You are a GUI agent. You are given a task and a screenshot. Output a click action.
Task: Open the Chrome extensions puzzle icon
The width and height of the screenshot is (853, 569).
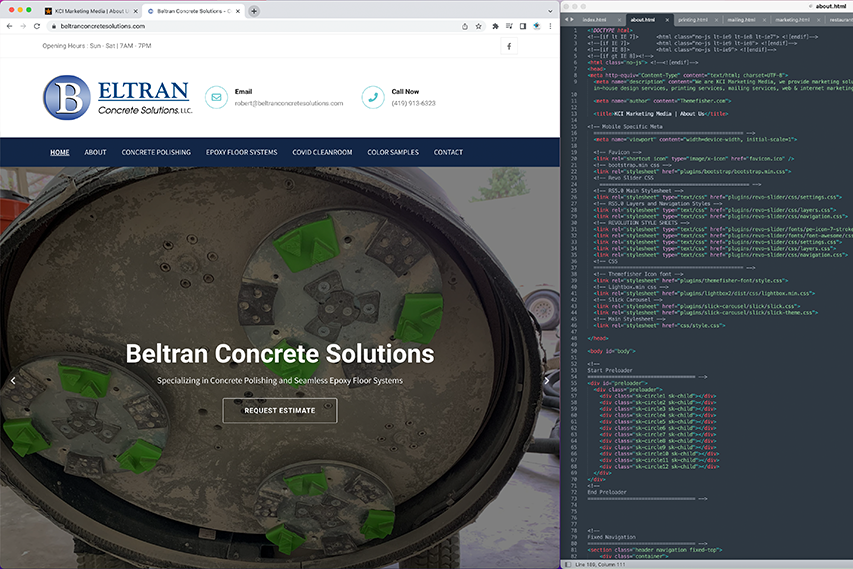495,26
